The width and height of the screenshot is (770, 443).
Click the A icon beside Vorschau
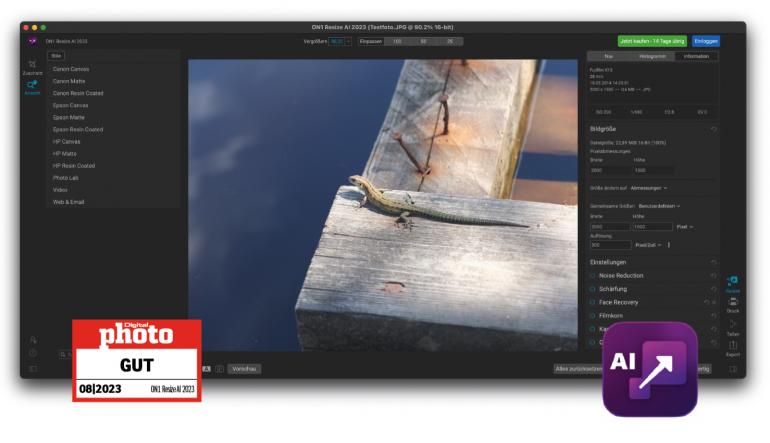(207, 369)
